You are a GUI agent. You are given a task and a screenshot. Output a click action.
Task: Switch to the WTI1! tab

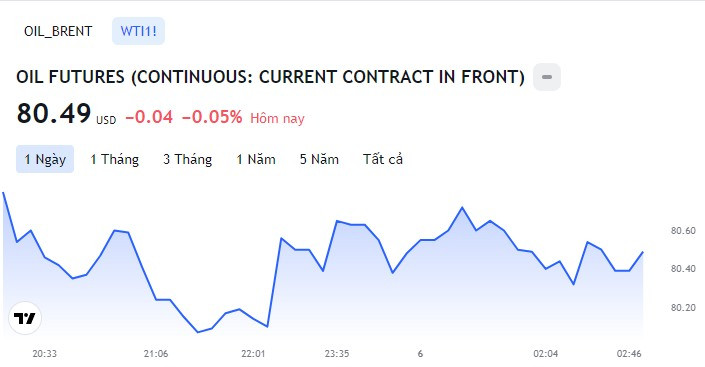[x=138, y=31]
